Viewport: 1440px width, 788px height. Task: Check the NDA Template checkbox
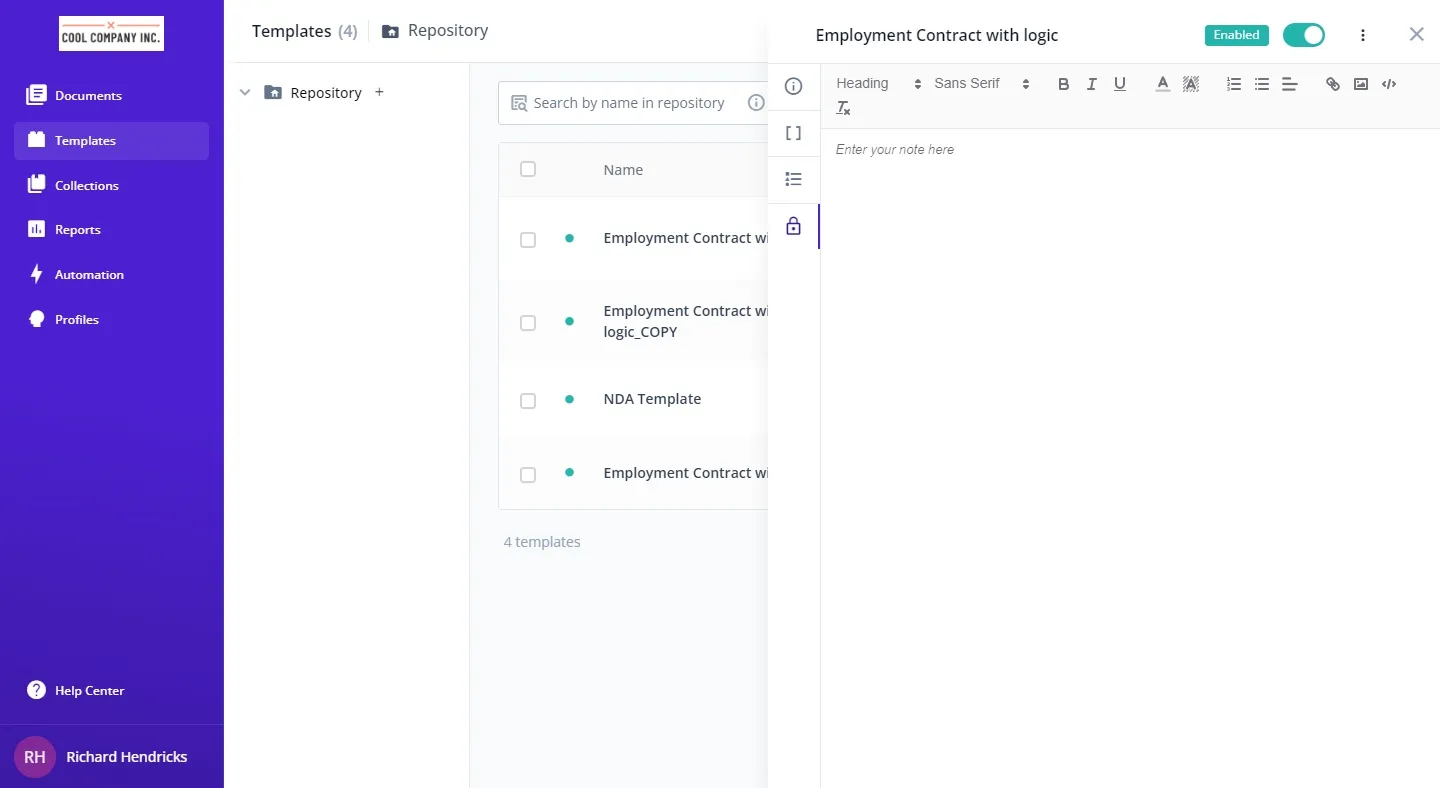coord(528,401)
